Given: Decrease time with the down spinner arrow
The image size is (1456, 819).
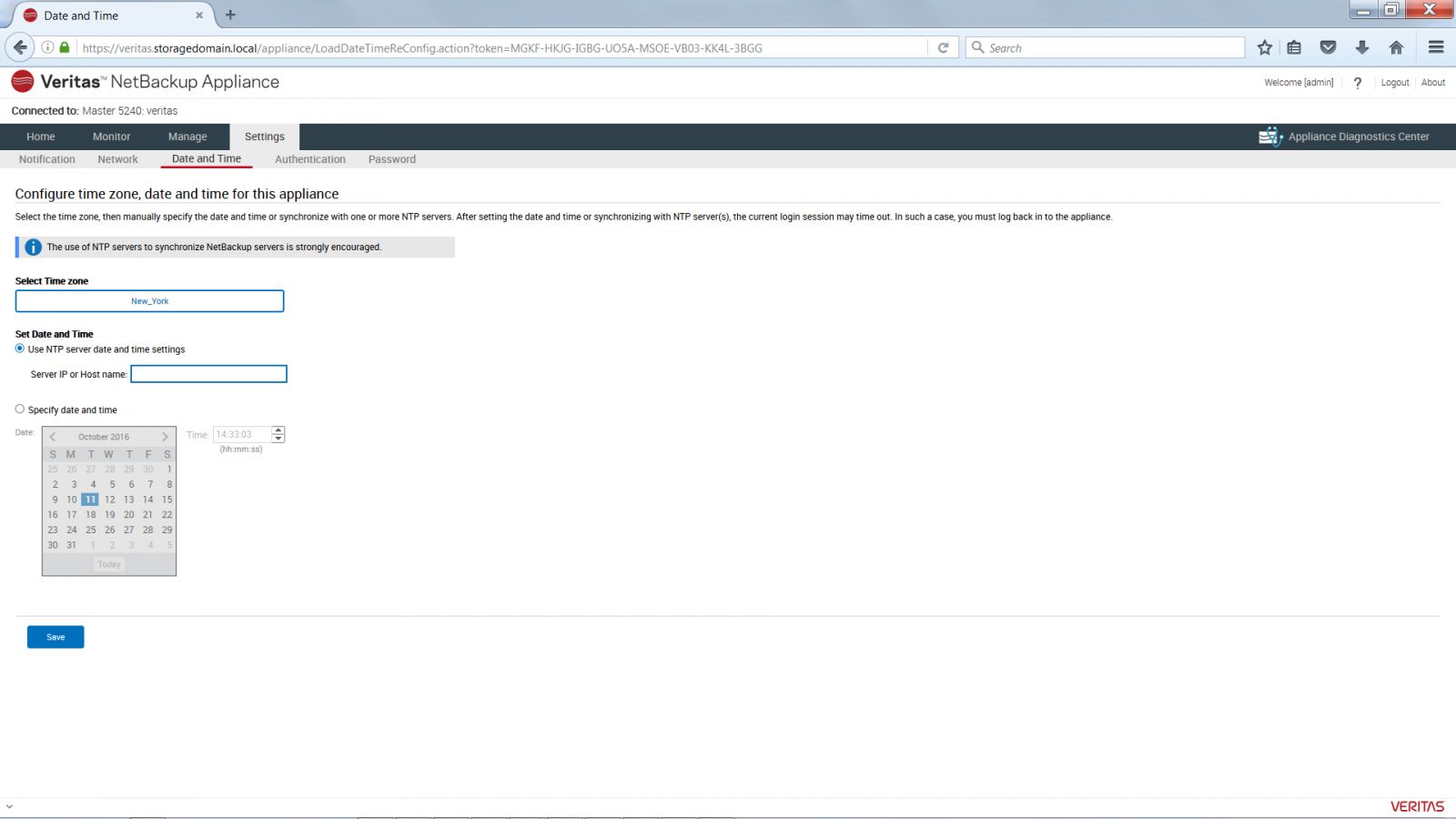Looking at the screenshot, I should pyautogui.click(x=278, y=440).
